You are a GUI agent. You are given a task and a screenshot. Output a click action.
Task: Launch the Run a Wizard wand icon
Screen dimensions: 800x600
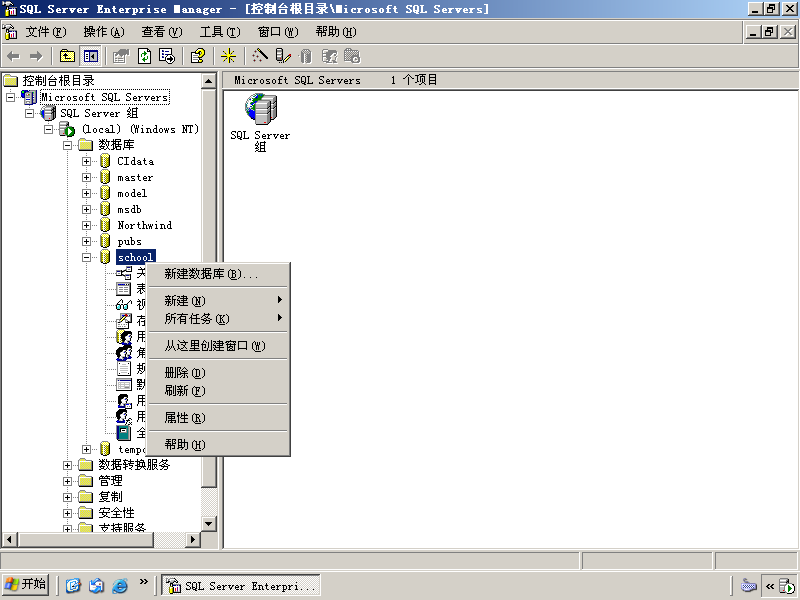[260, 56]
